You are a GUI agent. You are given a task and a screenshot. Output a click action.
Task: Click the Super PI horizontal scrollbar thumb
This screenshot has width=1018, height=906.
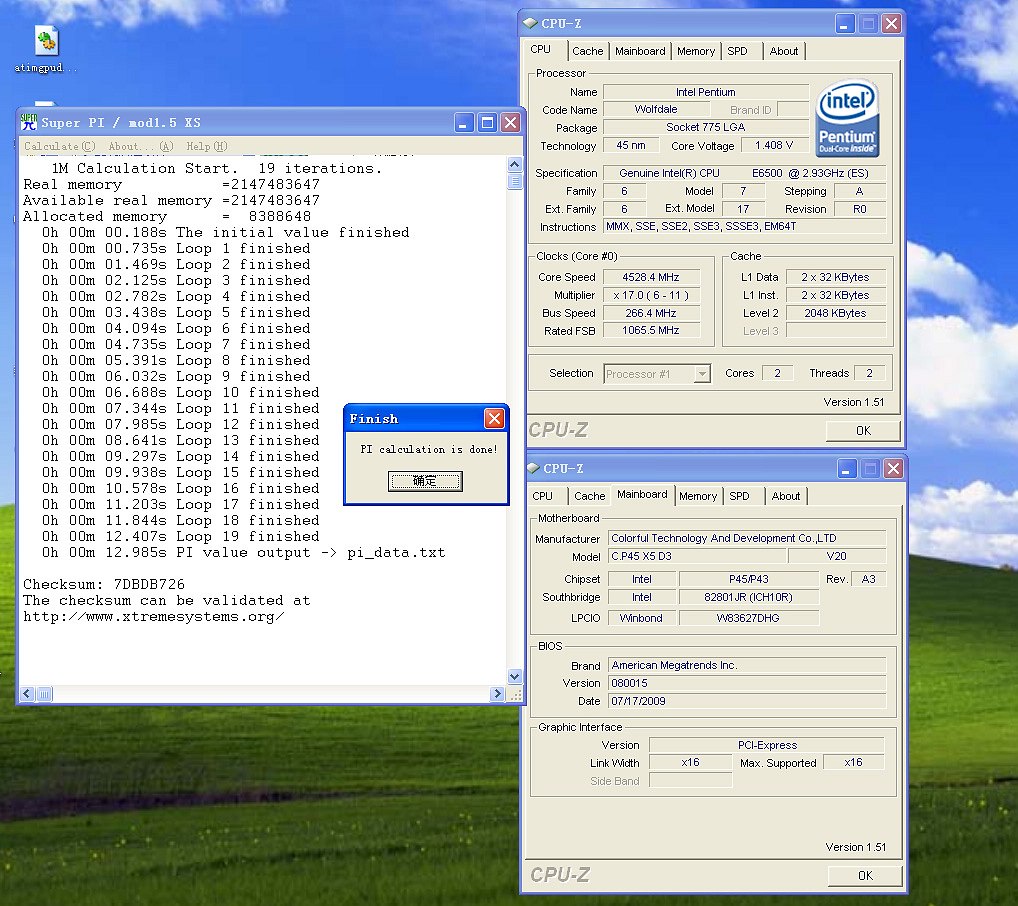point(44,694)
